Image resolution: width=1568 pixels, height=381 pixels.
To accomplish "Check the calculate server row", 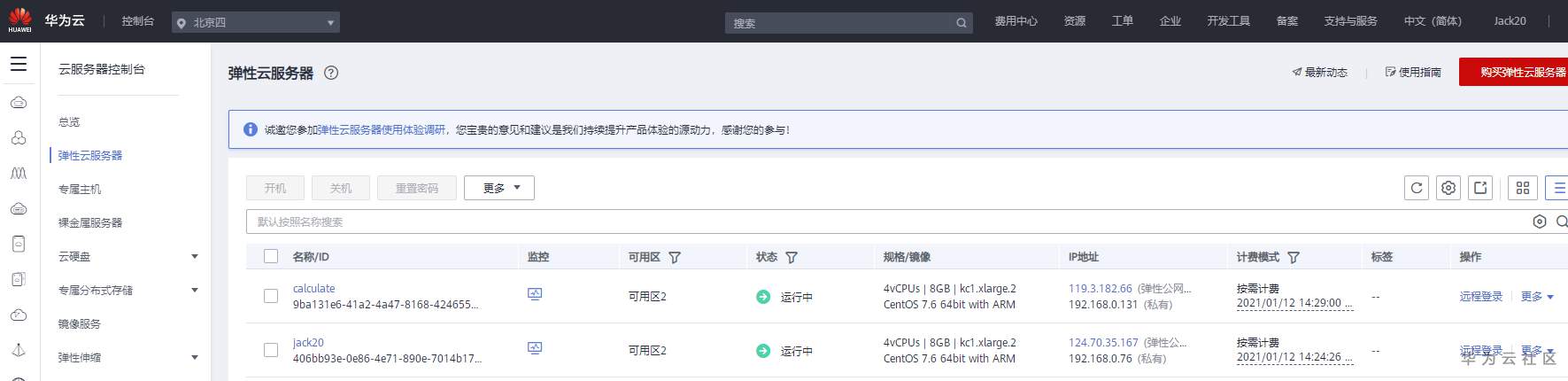I will (271, 296).
